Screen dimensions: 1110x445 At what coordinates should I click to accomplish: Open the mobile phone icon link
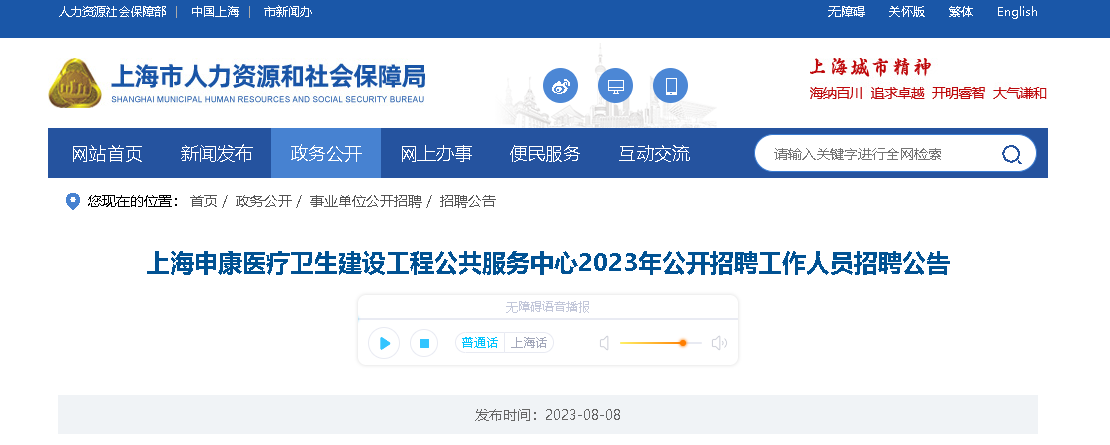pos(670,86)
